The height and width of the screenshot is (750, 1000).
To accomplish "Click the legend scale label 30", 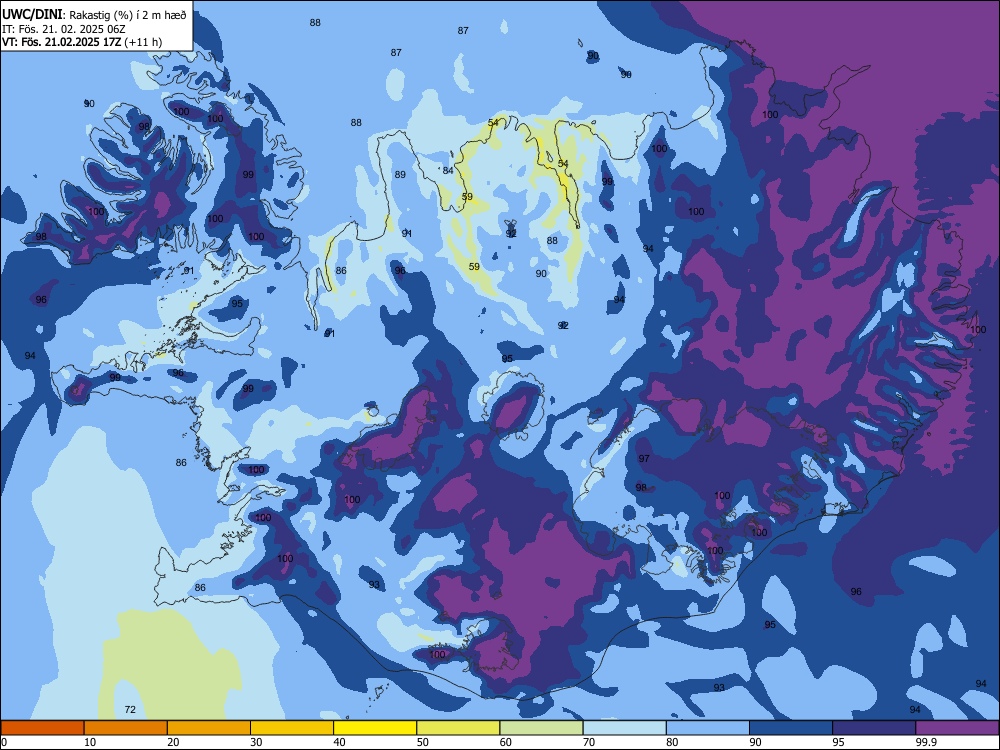I will coord(256,742).
